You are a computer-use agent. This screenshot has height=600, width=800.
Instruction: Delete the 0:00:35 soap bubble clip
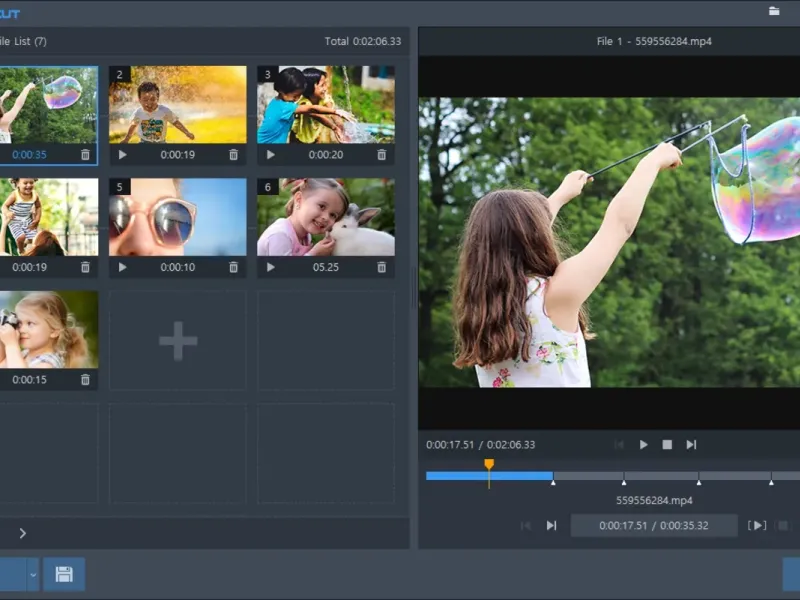click(x=85, y=155)
